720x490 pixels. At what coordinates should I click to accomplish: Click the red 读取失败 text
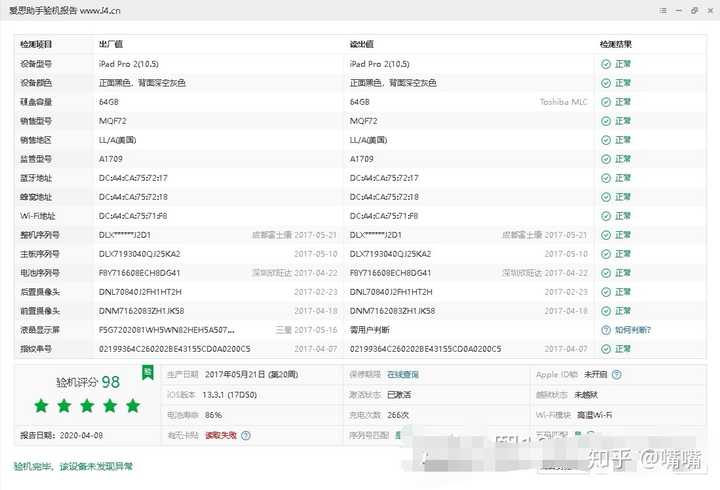tap(221, 435)
